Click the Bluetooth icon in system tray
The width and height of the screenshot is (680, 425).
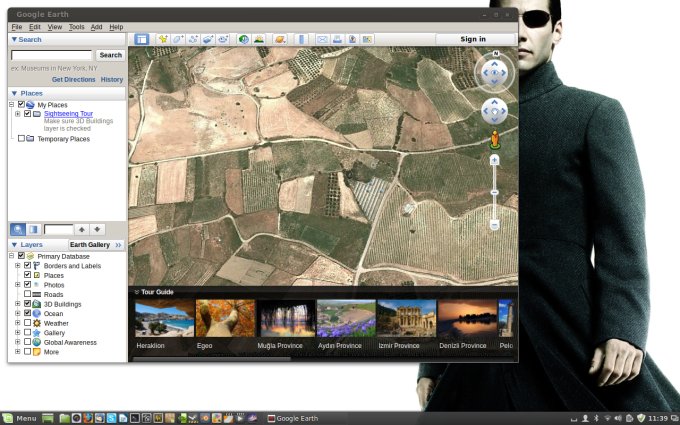tap(596, 418)
